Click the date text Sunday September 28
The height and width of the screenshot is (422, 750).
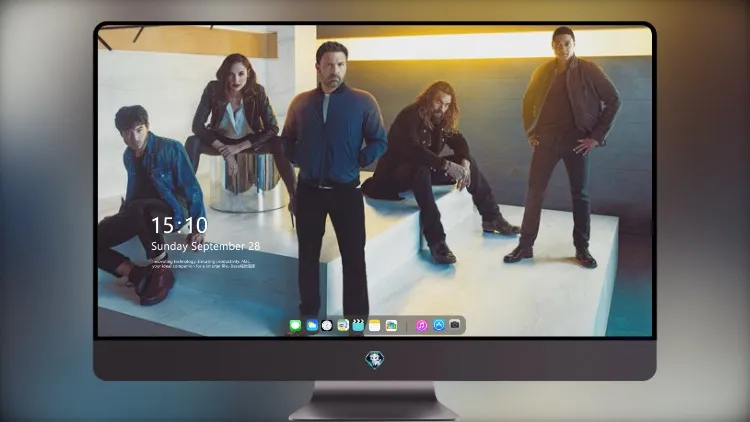[x=206, y=246]
